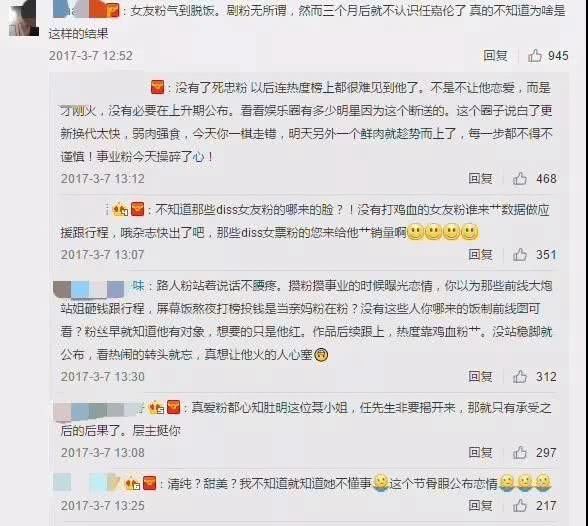Screen dimensions: 588x526
Task: Click the red membership badge on the 13:12 comment
Action: (x=158, y=88)
